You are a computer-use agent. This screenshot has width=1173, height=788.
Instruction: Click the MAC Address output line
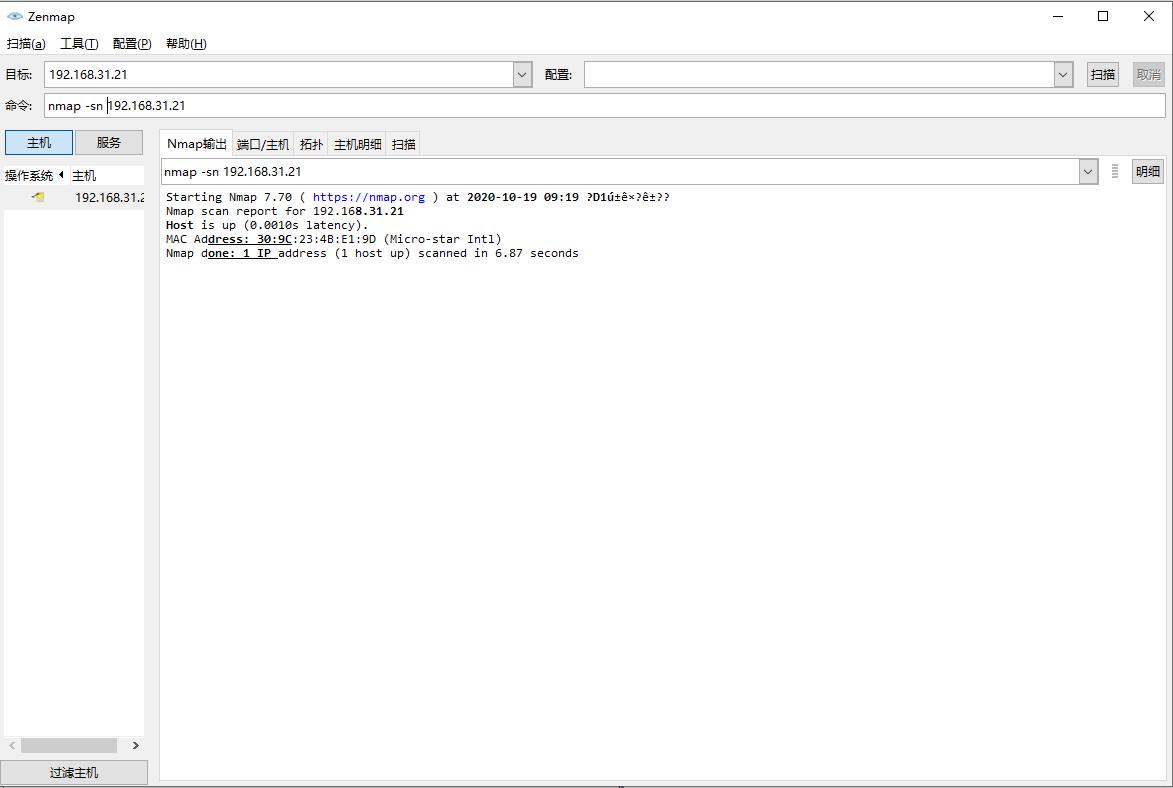coord(334,239)
